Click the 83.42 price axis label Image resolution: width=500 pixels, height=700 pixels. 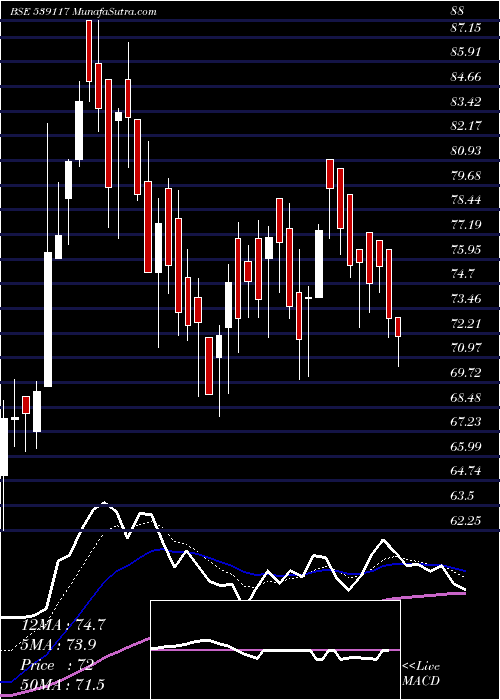(466, 102)
